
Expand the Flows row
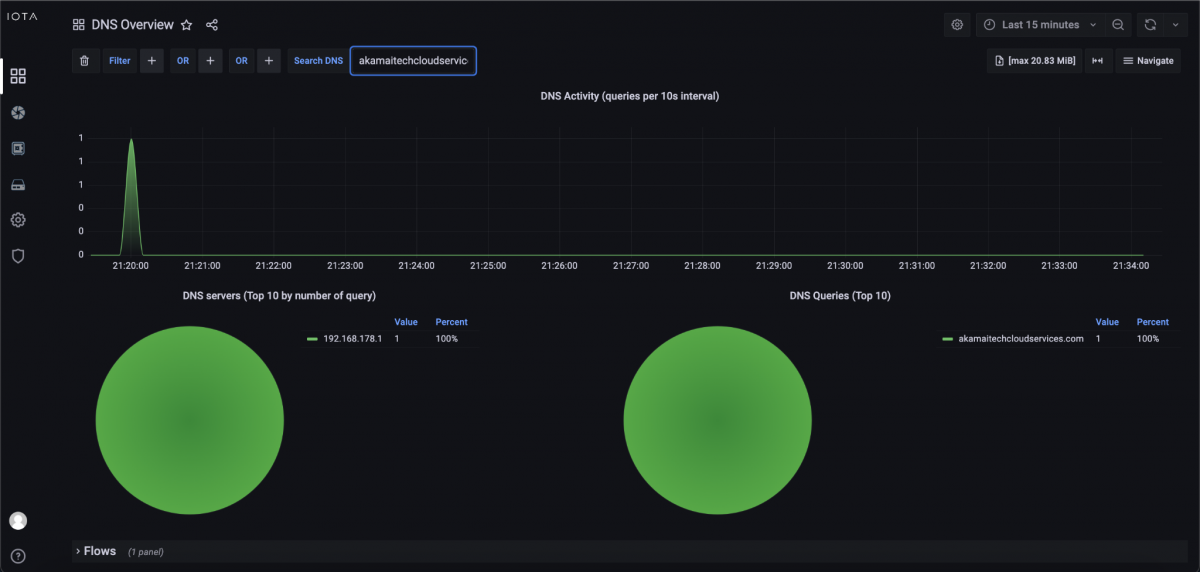point(99,551)
